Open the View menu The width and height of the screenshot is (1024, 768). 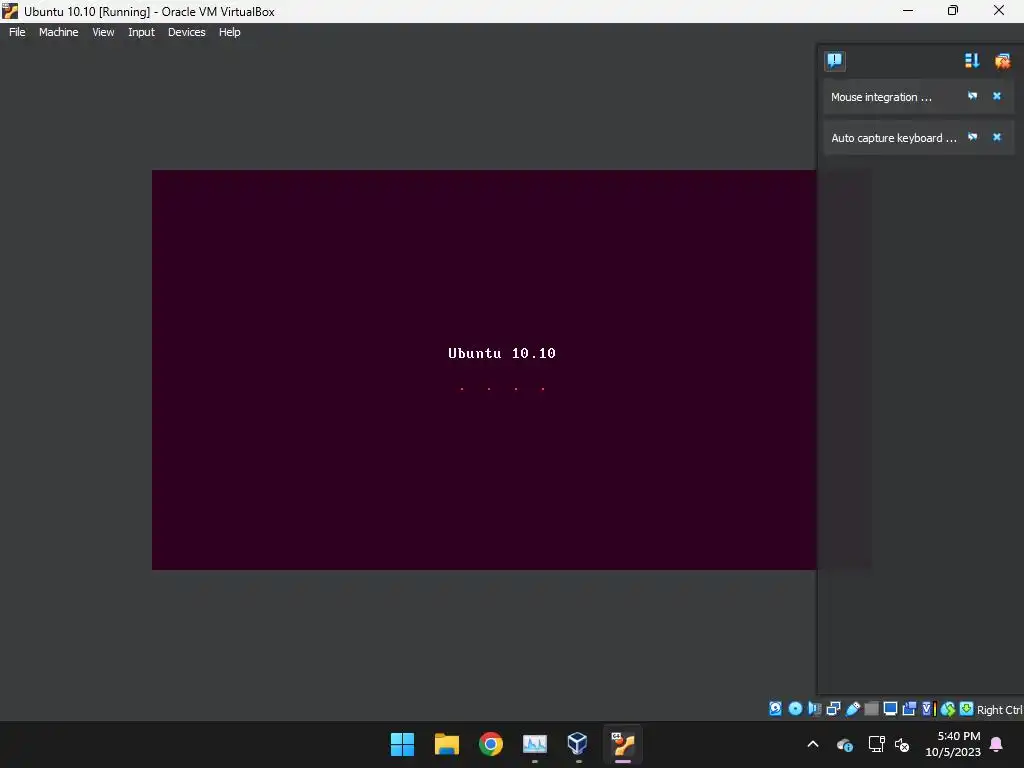click(103, 32)
